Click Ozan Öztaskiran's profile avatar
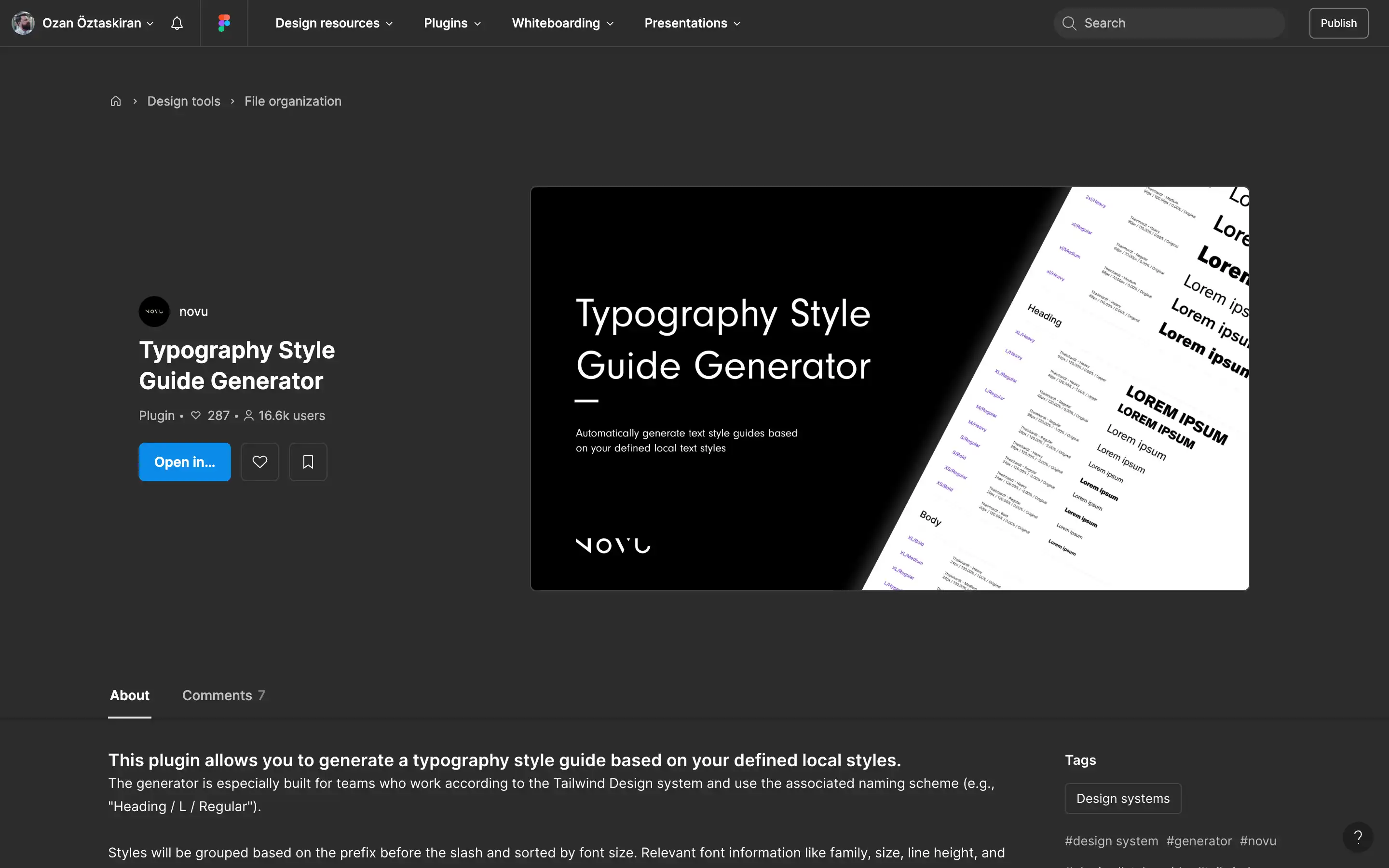The image size is (1389, 868). click(x=23, y=23)
